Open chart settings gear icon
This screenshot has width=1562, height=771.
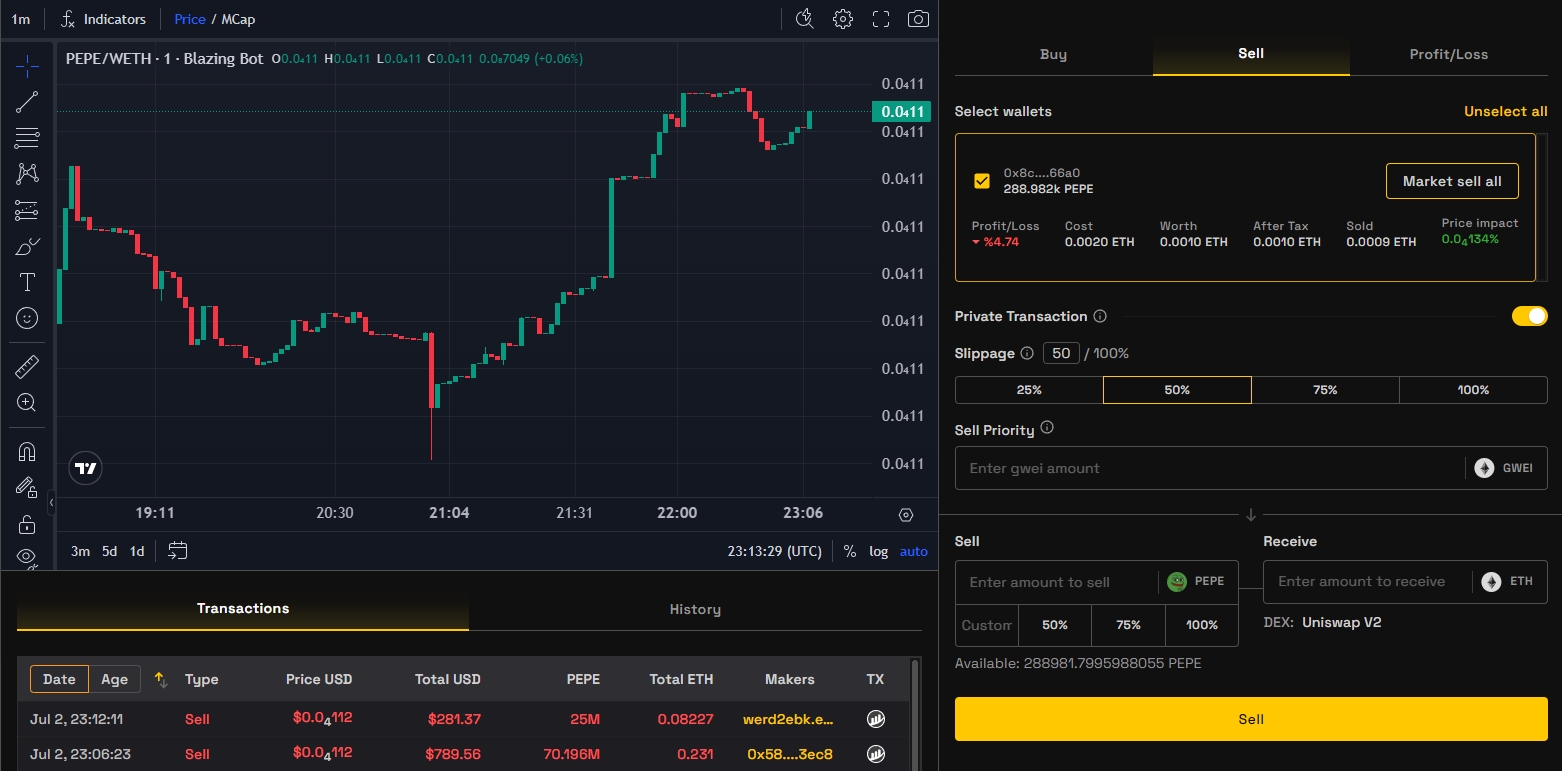(x=843, y=19)
